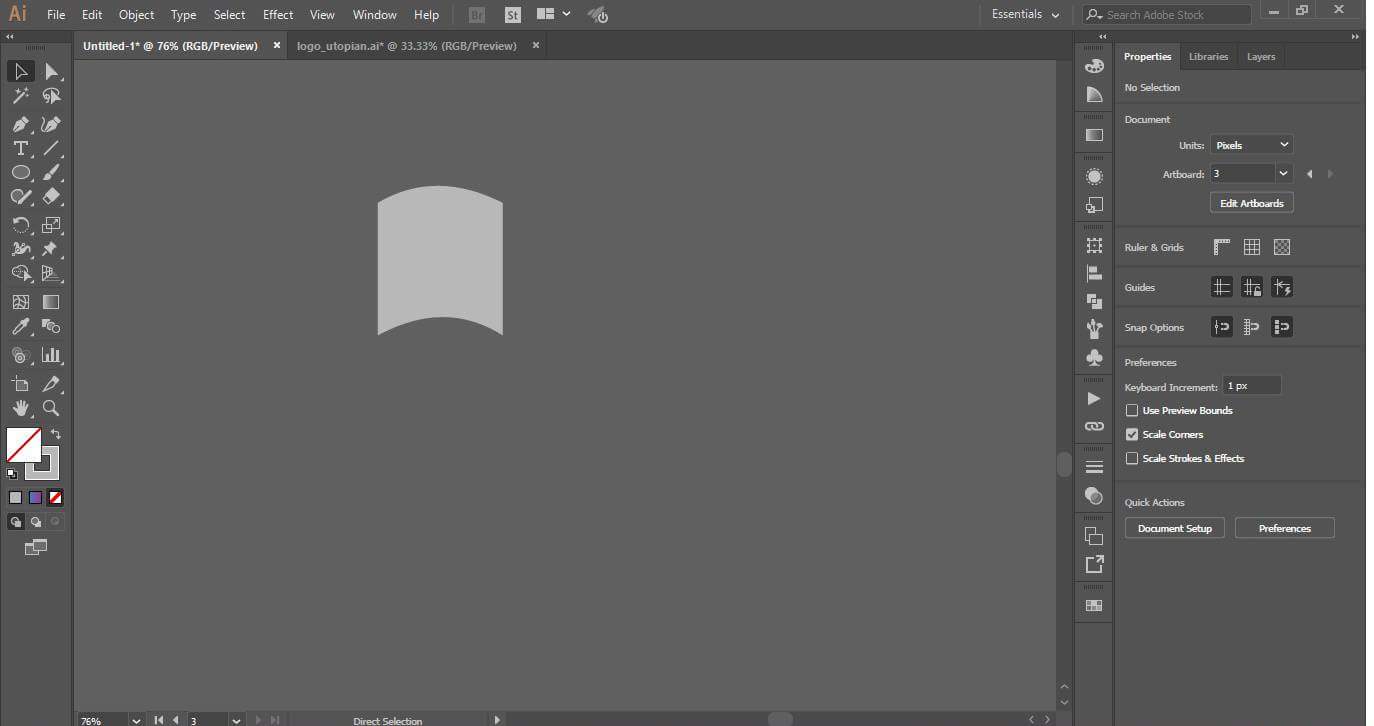Image resolution: width=1374 pixels, height=726 pixels.
Task: Toggle lock guides icon
Action: 1252,287
